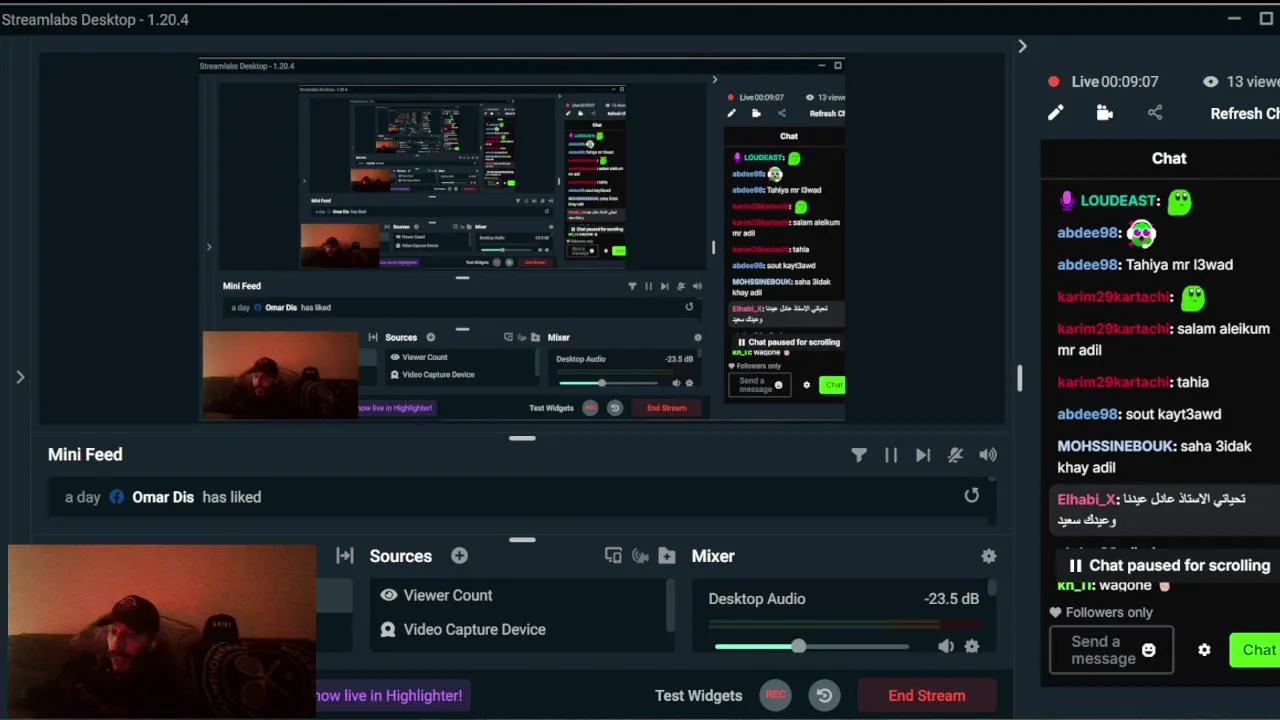Viewport: 1280px width, 720px height.
Task: Open the Mini Feed filter icon
Action: [859, 455]
